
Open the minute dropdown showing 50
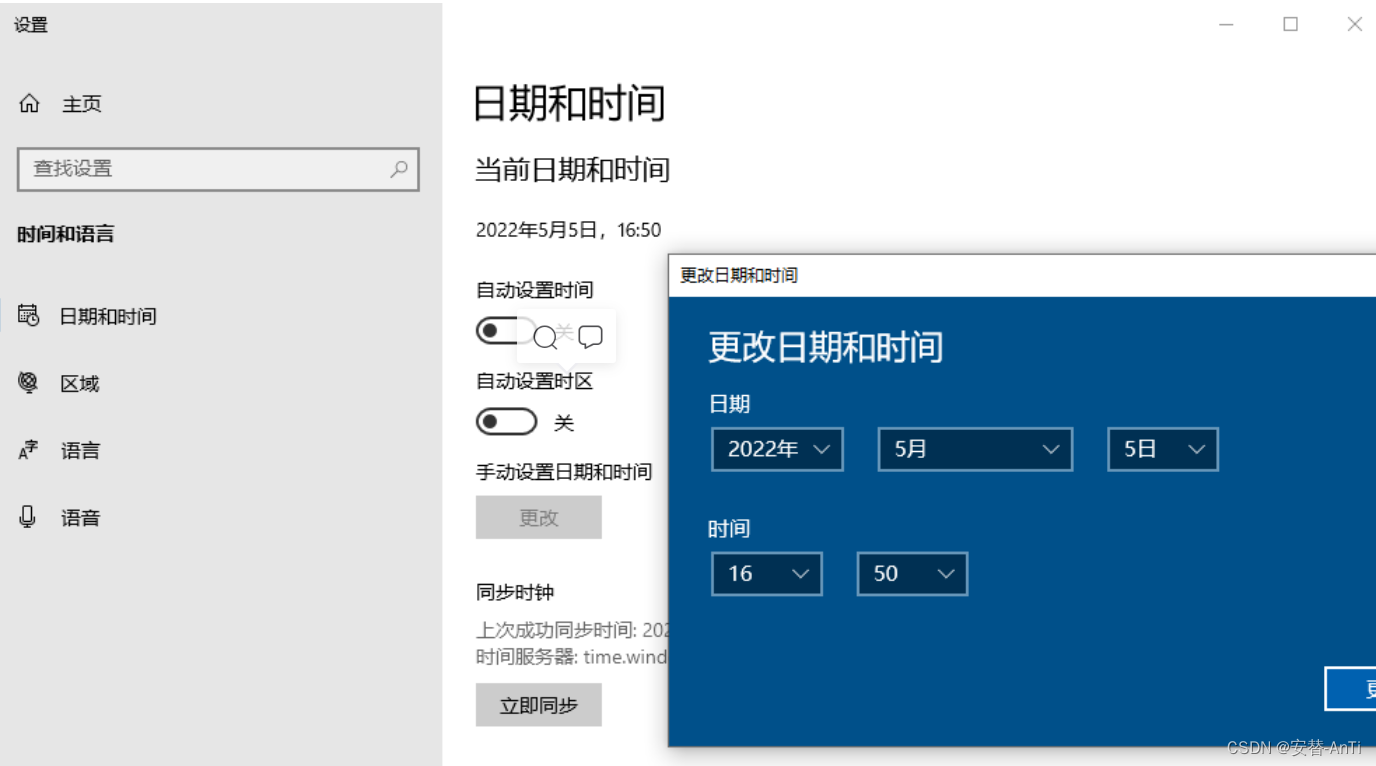coord(912,574)
